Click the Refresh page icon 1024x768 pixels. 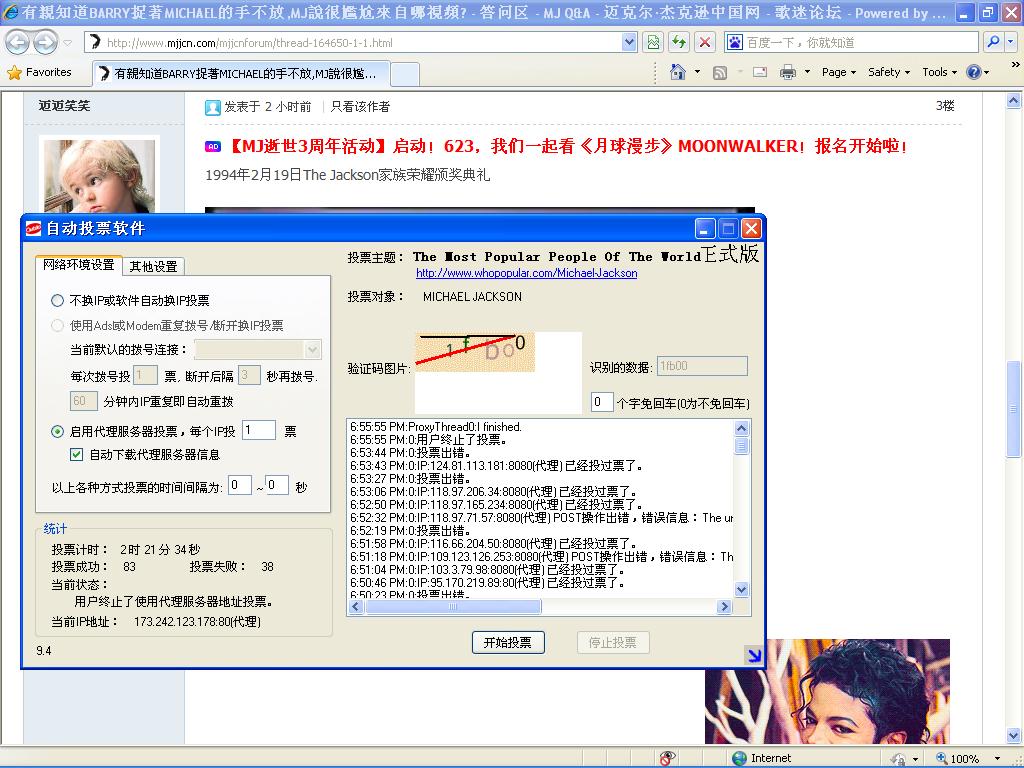tap(679, 42)
